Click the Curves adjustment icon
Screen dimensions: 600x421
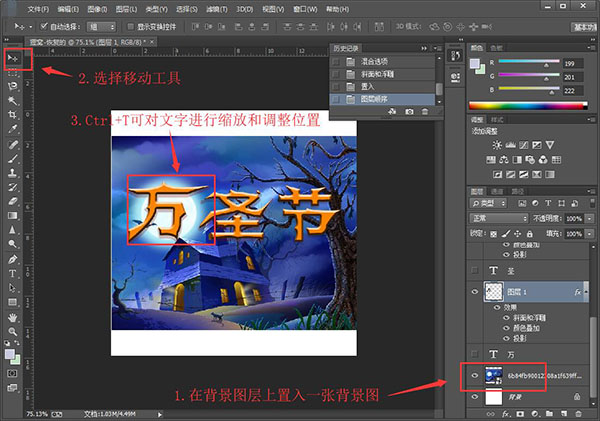[524, 145]
